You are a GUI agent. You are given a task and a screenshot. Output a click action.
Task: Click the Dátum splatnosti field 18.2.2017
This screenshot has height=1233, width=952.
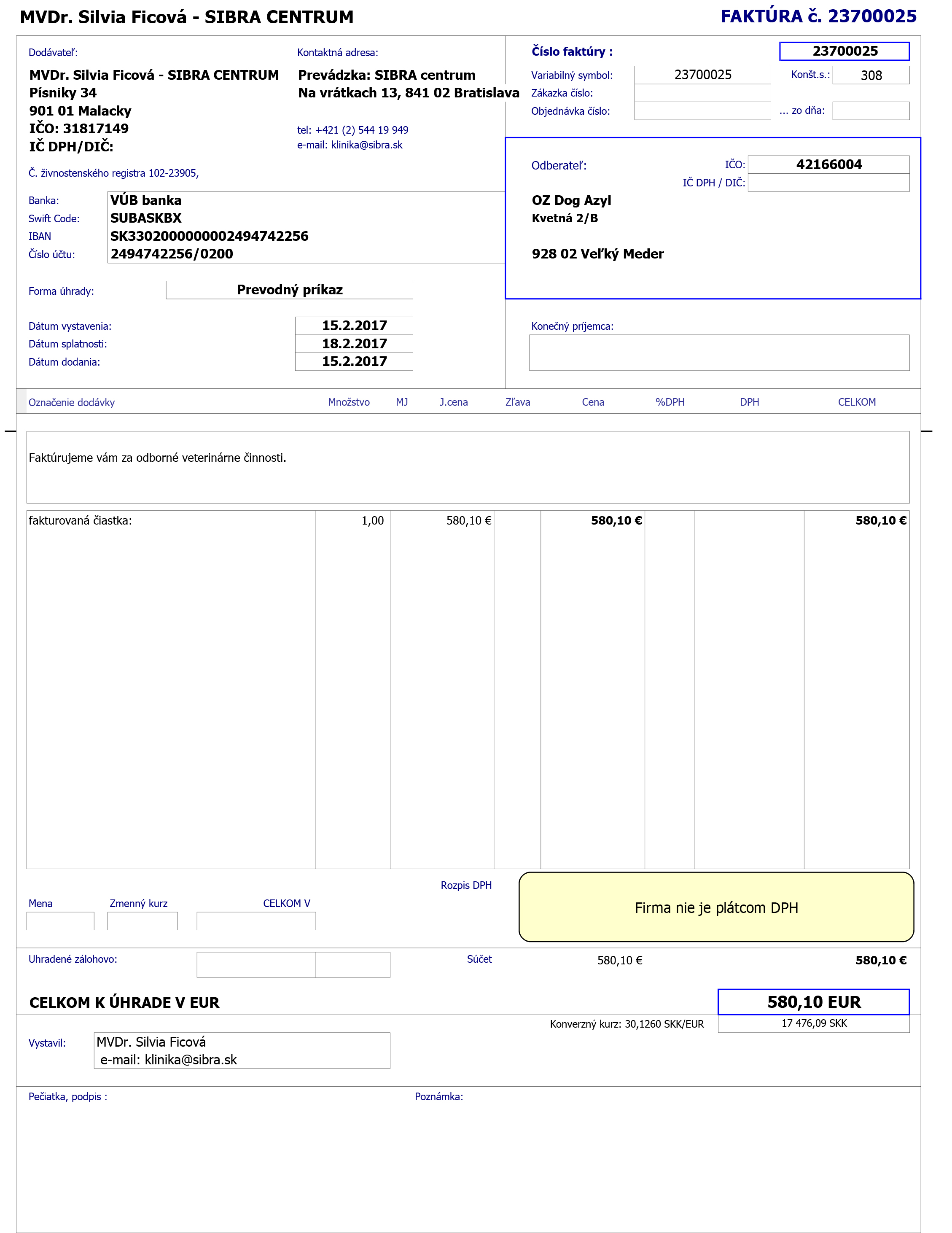354,344
